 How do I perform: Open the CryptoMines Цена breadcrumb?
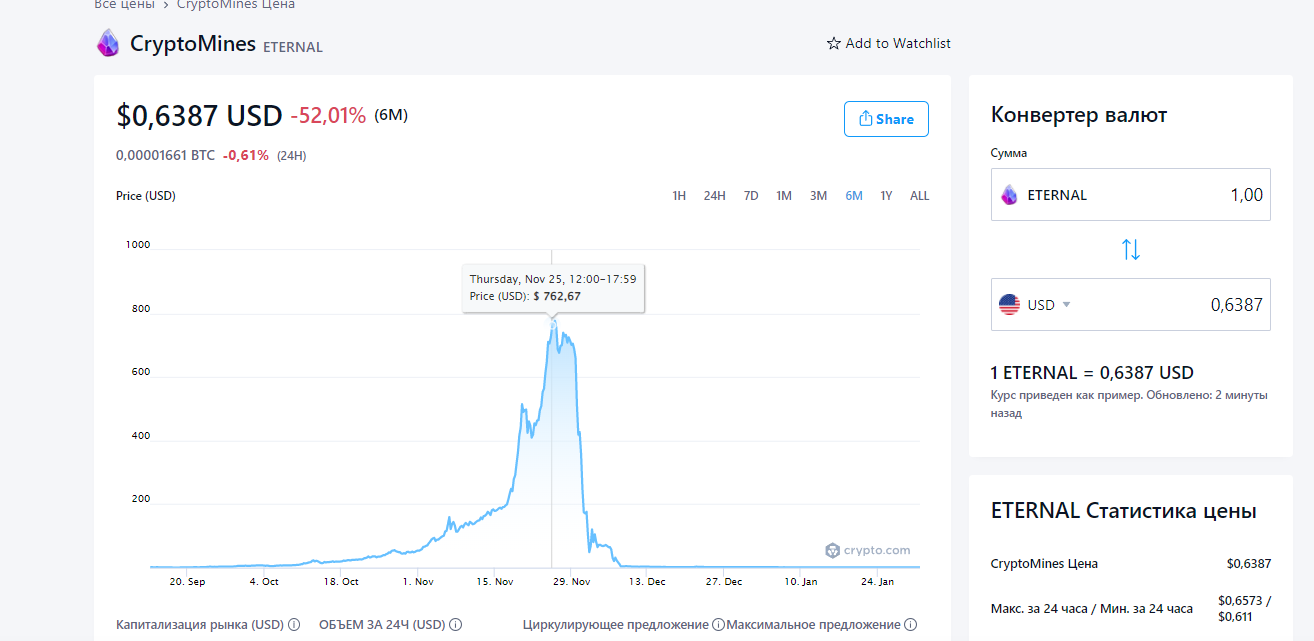236,5
